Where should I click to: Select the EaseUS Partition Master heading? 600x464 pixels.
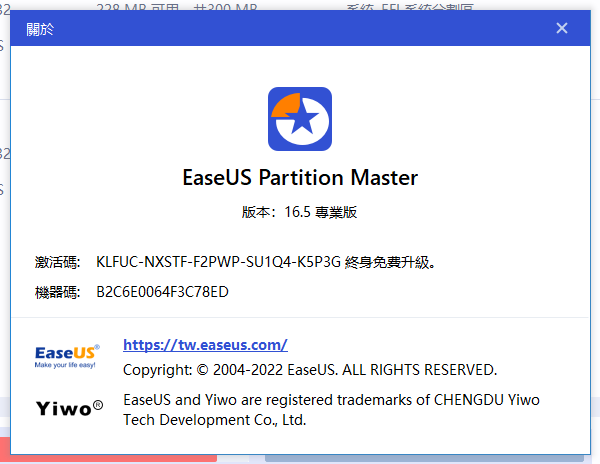pos(300,177)
